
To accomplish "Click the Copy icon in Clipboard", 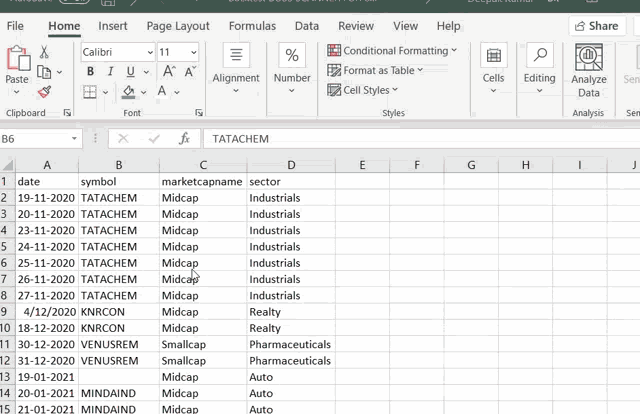I will coord(44,72).
